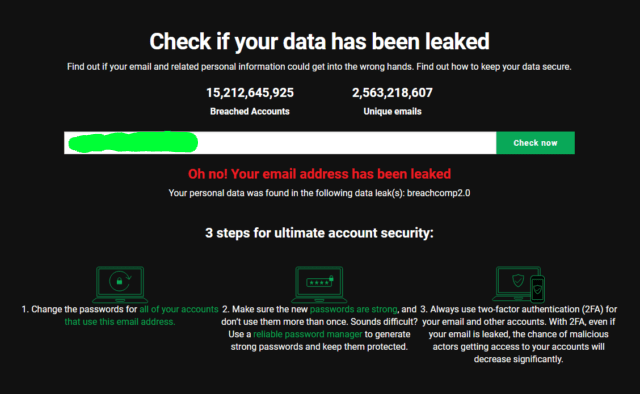Image resolution: width=640 pixels, height=394 pixels.
Task: Click the 'Check if your data has been leaked' heading
Action: point(319,42)
